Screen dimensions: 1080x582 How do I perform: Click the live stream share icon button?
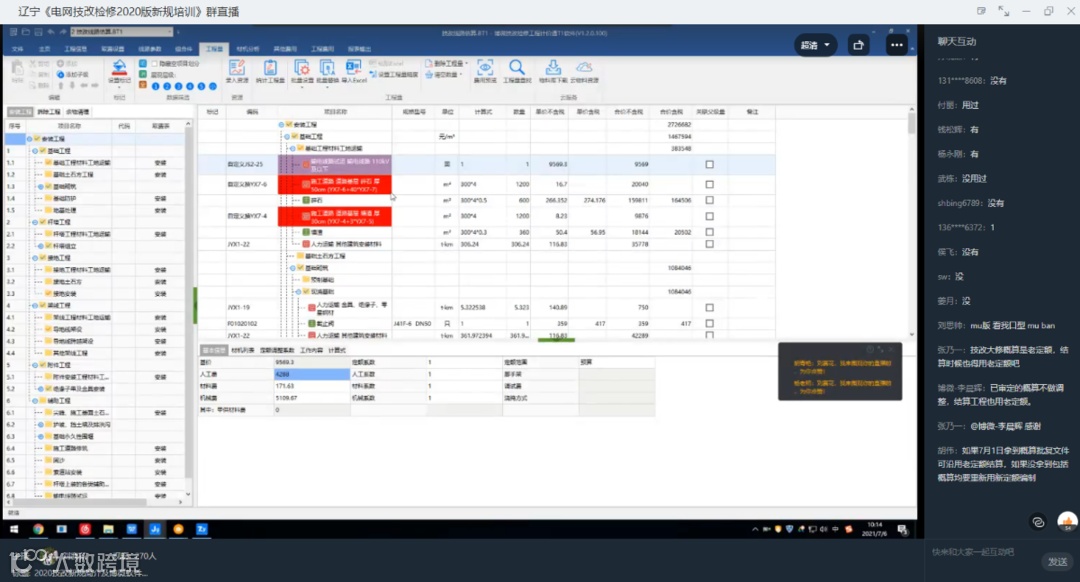point(858,45)
